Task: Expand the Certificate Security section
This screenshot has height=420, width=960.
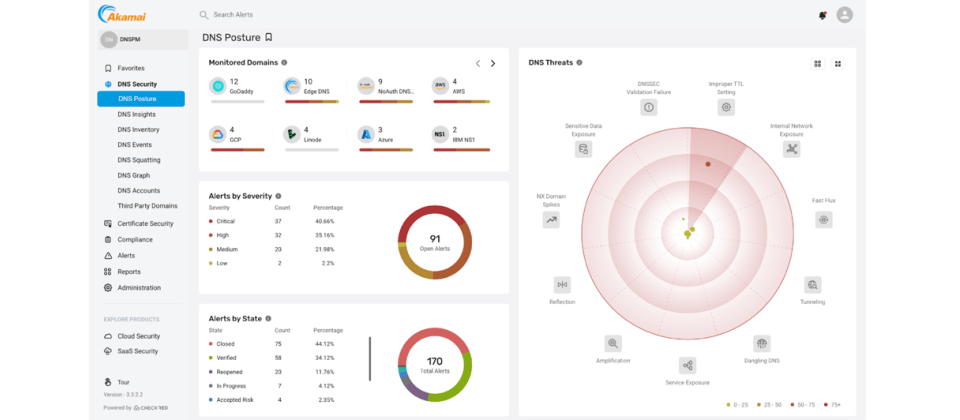Action: click(x=144, y=223)
